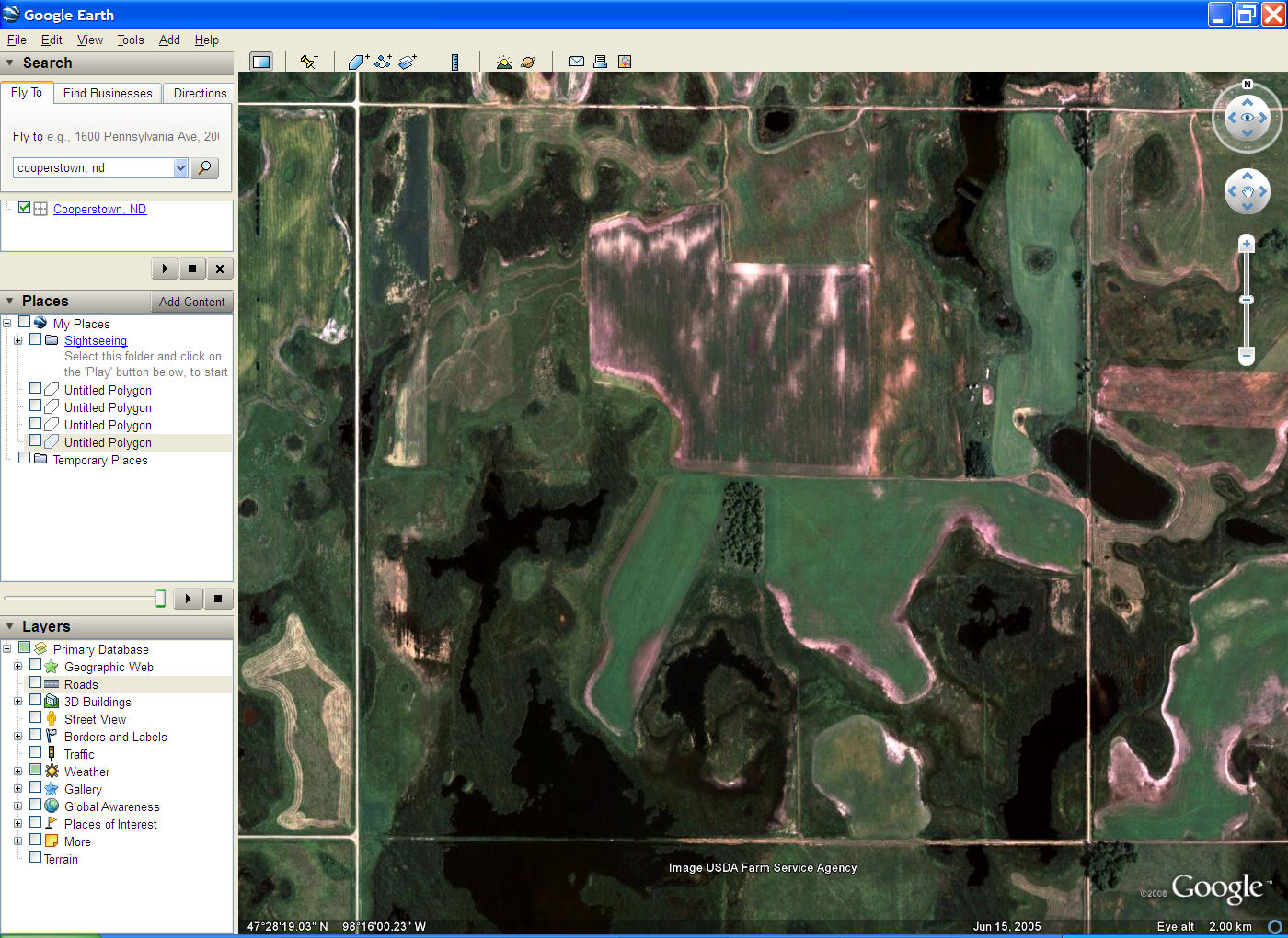Click the North indicator on compass
The height and width of the screenshot is (938, 1288).
coord(1248,85)
